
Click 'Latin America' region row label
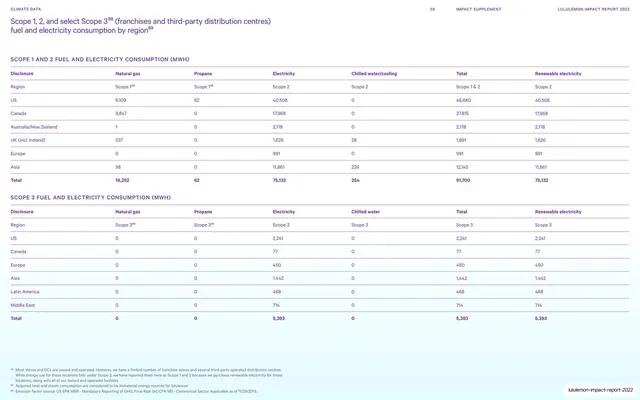(25, 292)
